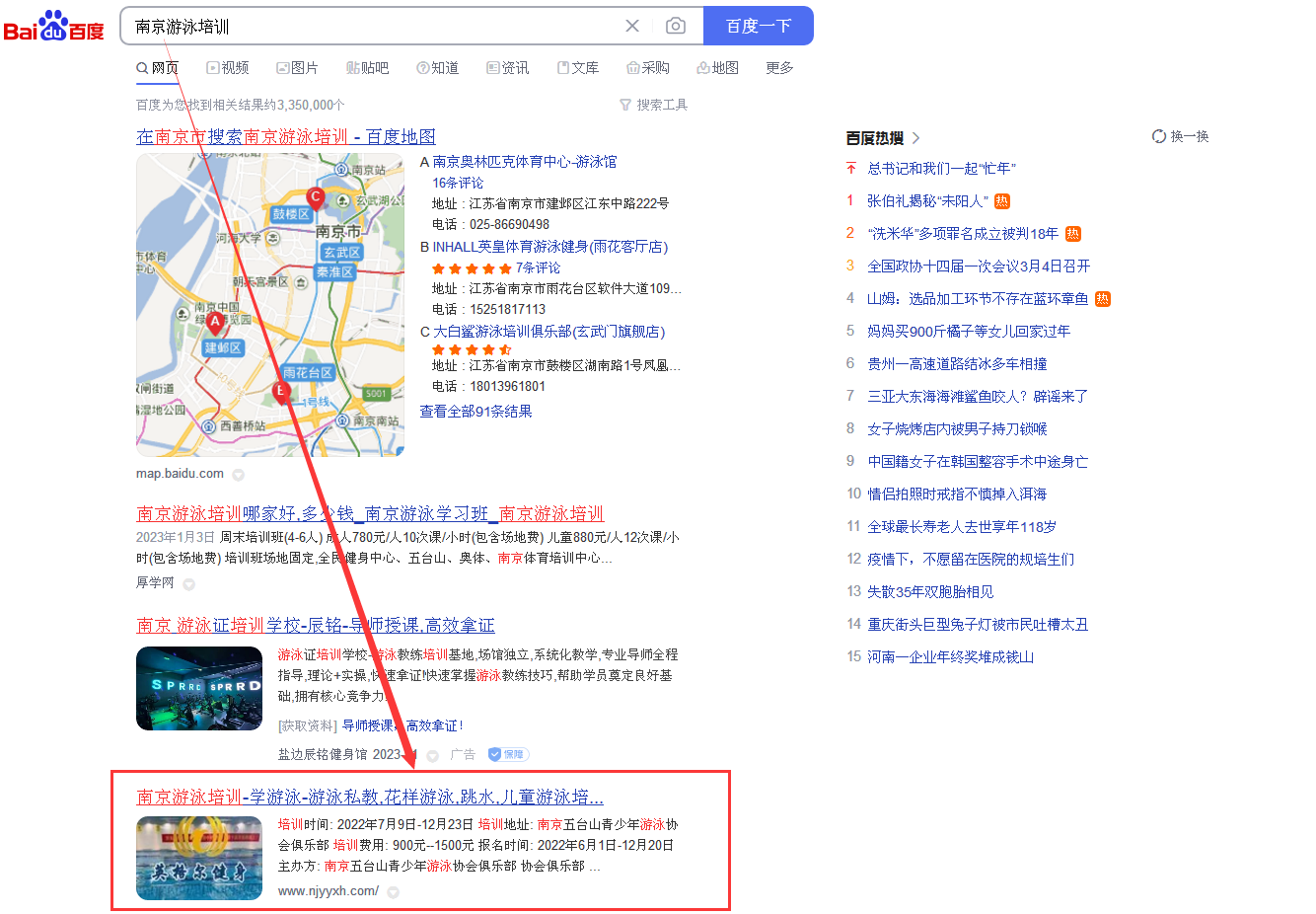Open camera image search
Screen dimensions: 1316x914
coord(676,26)
